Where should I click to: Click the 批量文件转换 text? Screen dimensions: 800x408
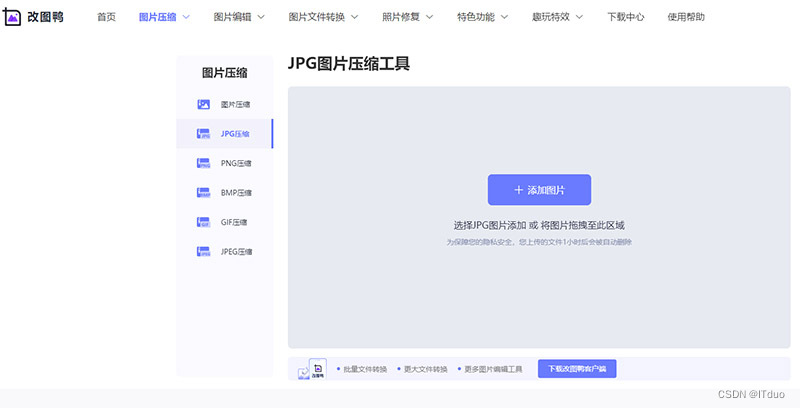click(365, 369)
